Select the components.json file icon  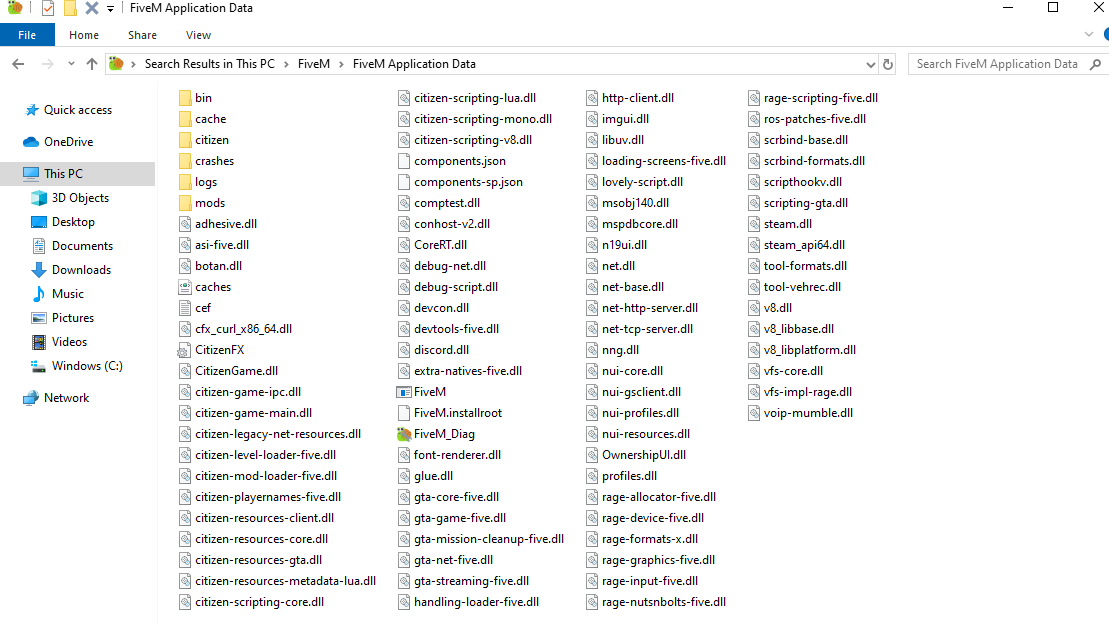[x=404, y=161]
